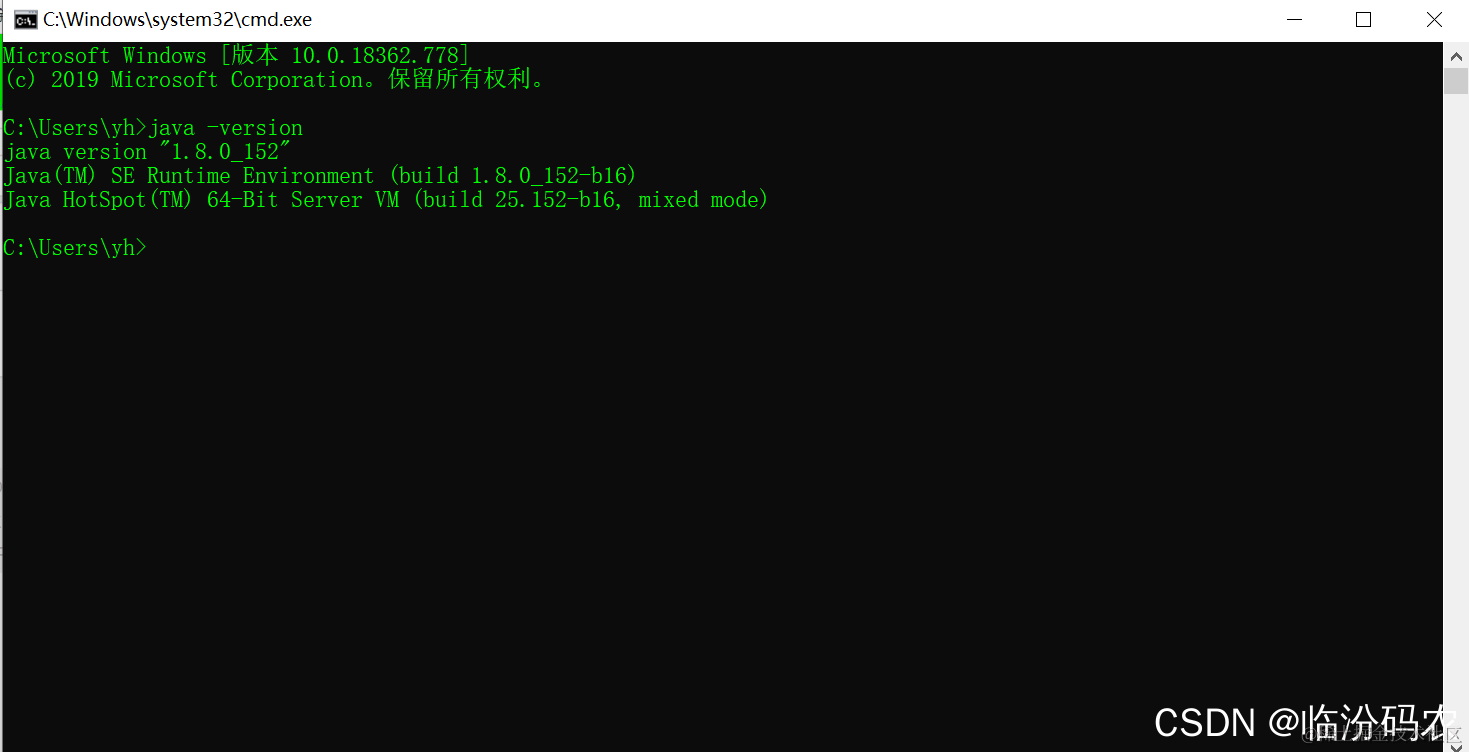Click the build 1.8.0_152-b16 text
The width and height of the screenshot is (1469, 752).
tap(513, 176)
